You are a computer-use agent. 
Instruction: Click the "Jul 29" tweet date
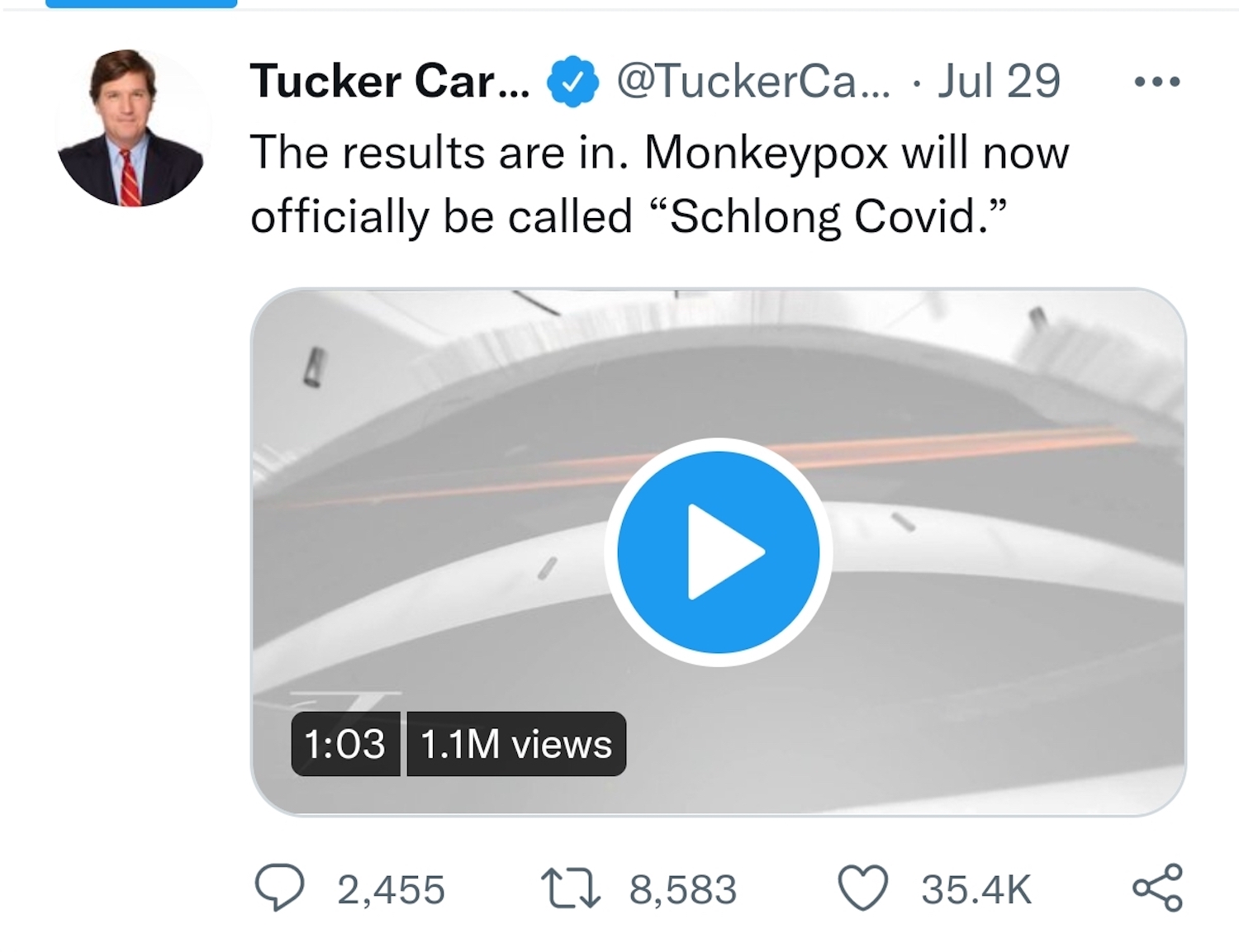click(x=999, y=82)
